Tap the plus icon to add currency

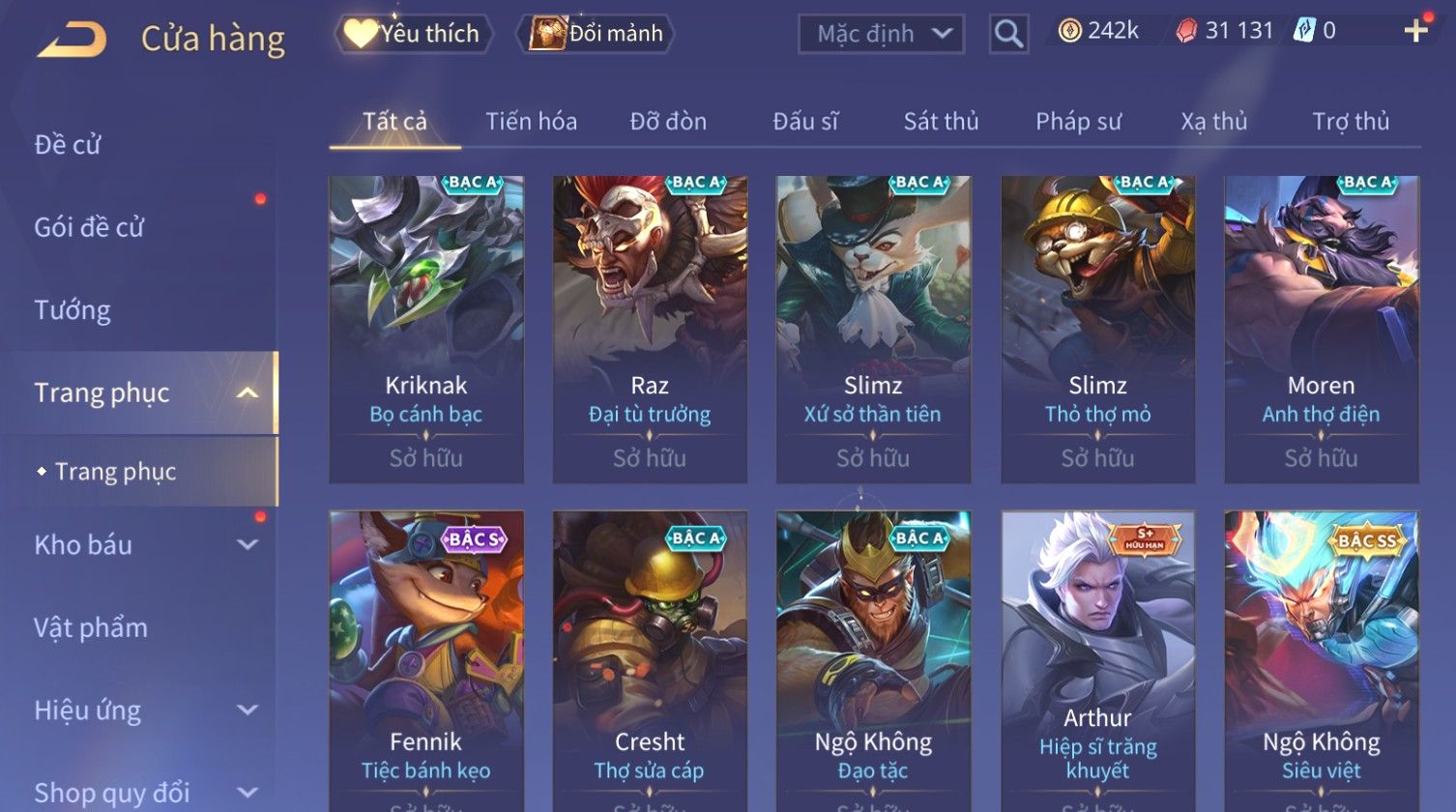click(x=1415, y=31)
